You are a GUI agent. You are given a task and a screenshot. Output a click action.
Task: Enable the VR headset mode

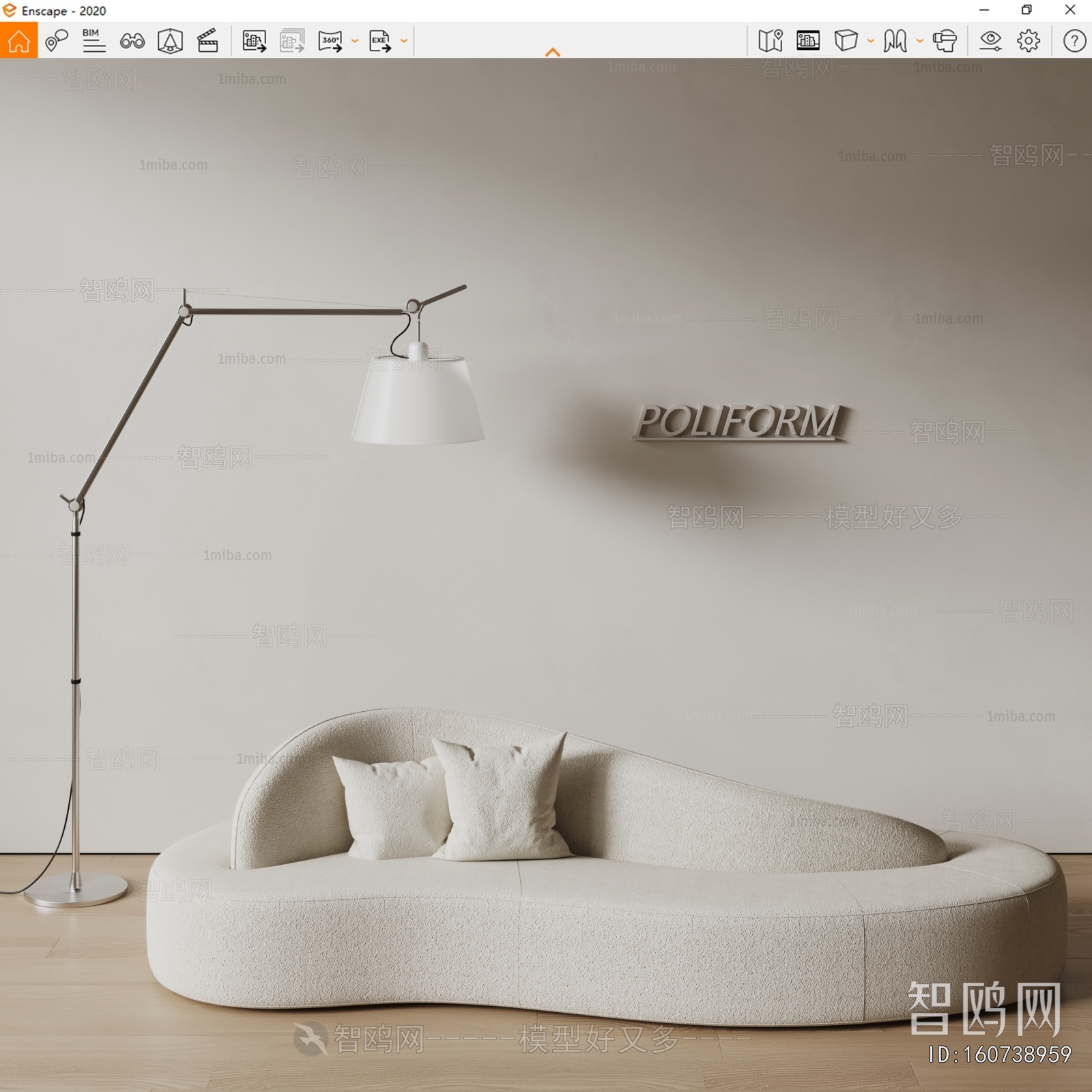pos(945,41)
